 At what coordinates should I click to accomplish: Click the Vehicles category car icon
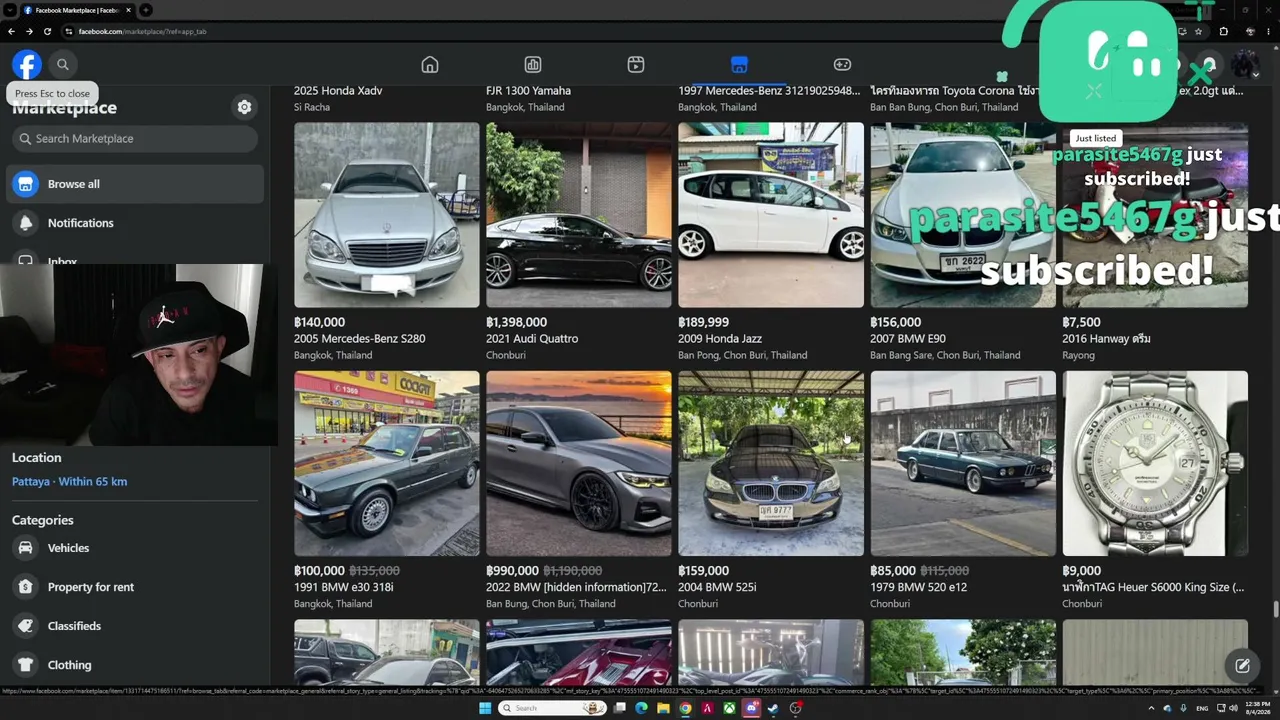point(26,548)
